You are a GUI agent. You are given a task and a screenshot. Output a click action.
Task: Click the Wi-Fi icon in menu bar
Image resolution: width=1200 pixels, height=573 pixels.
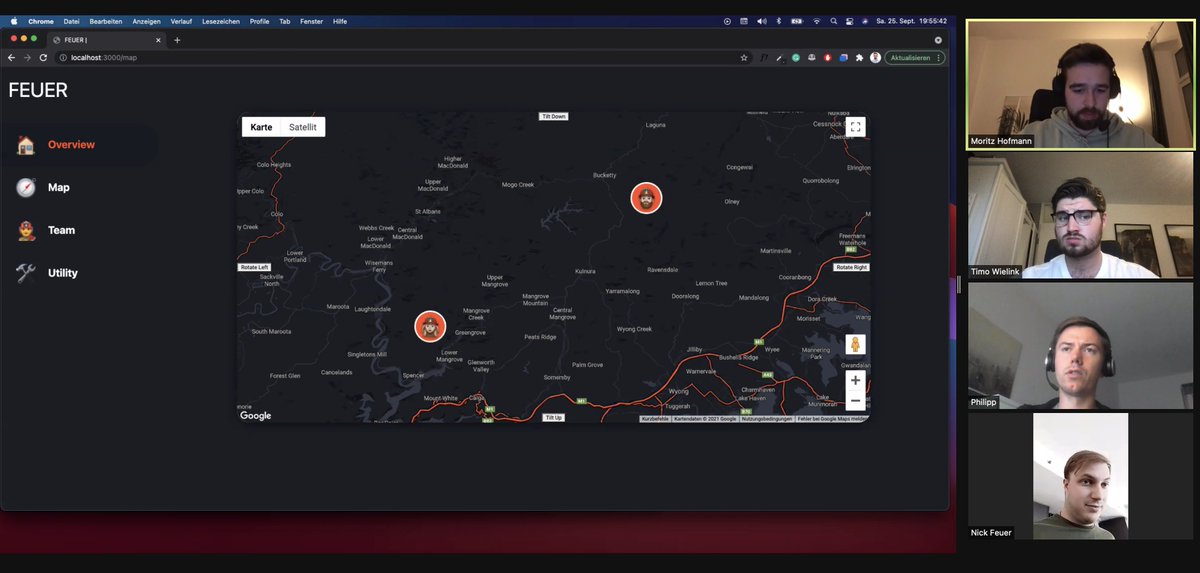coord(816,21)
